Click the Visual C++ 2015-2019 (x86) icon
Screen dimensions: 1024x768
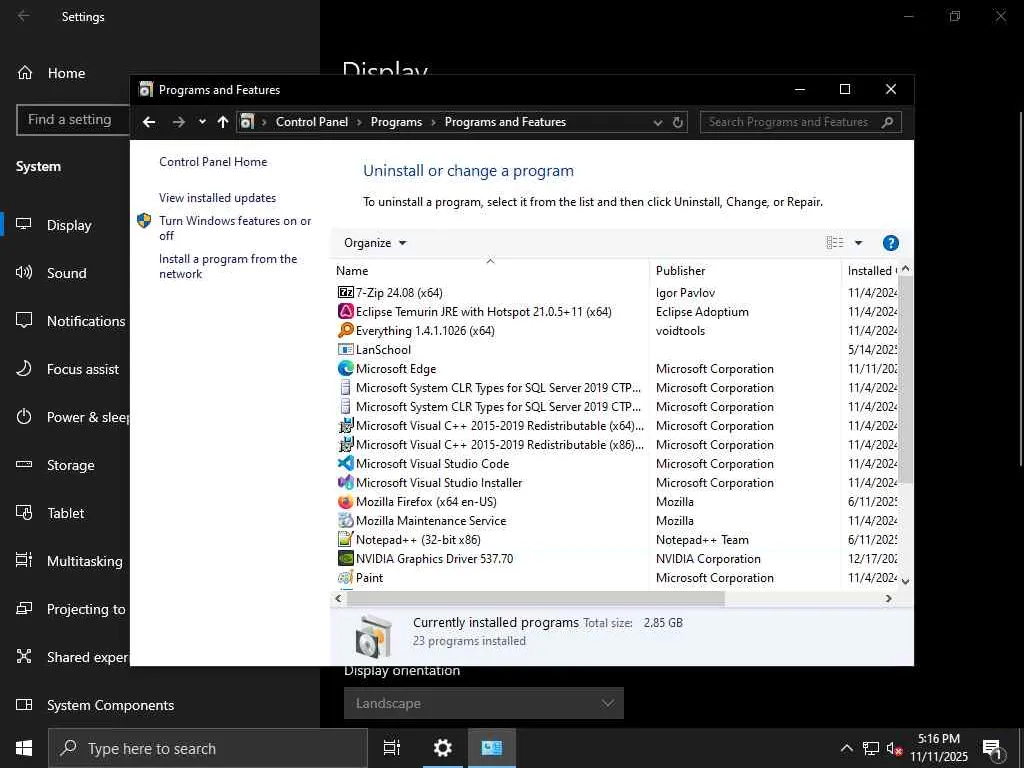345,445
